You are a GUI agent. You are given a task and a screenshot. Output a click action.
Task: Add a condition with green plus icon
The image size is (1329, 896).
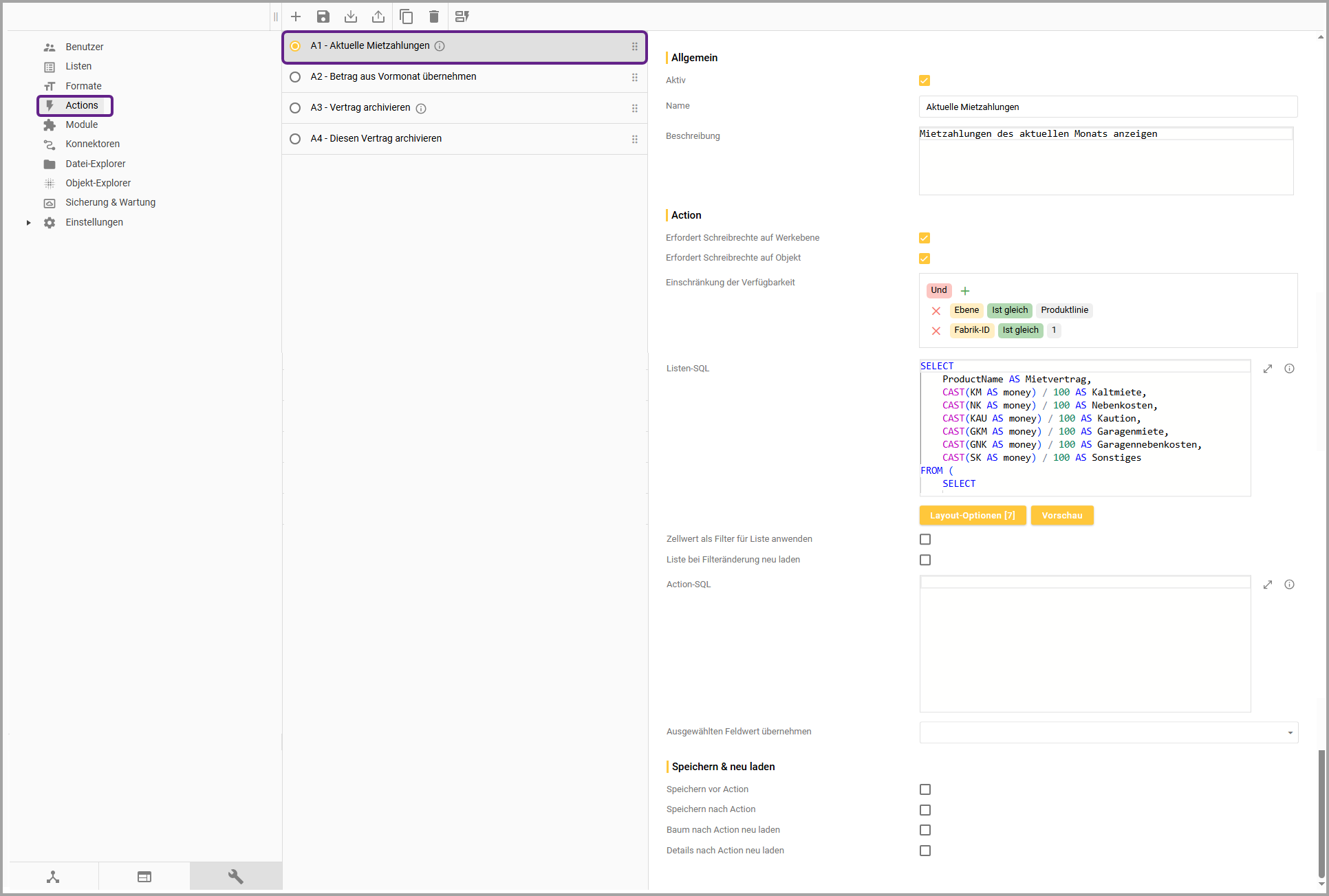point(965,291)
